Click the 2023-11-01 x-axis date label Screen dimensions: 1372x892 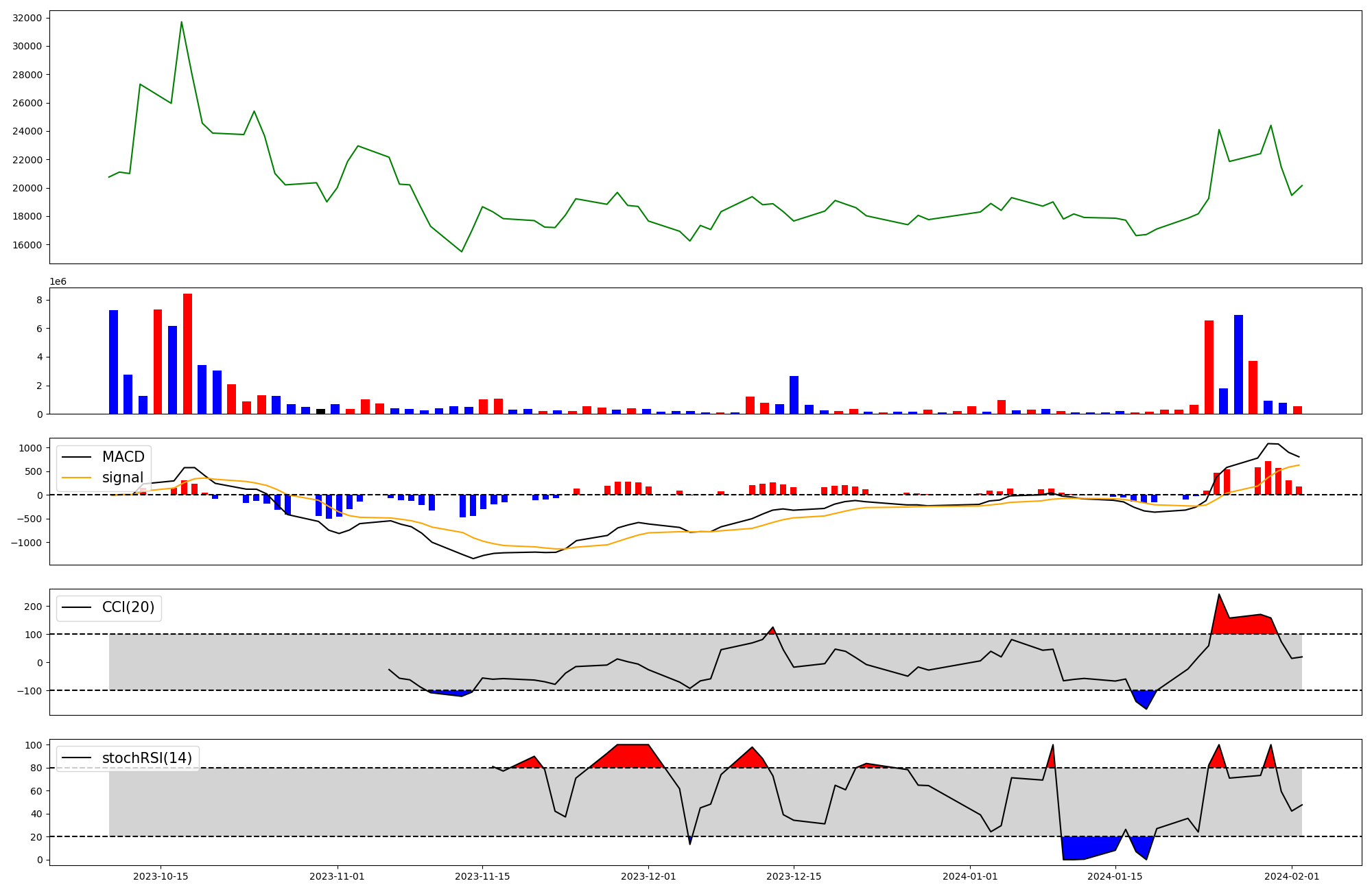tap(338, 876)
